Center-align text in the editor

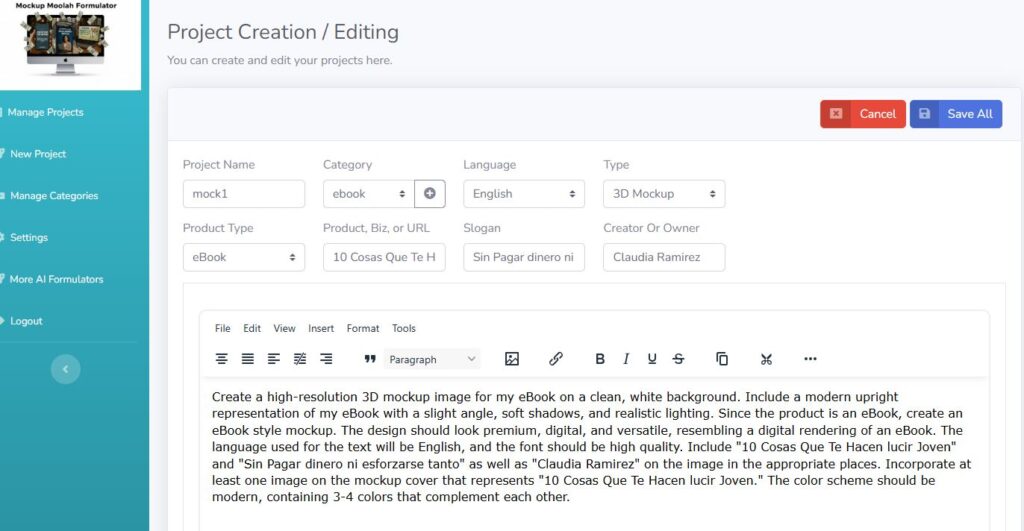pyautogui.click(x=221, y=359)
